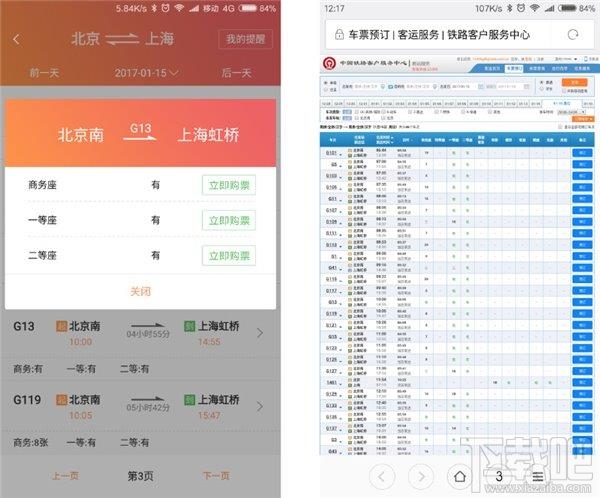600x498 pixels.
Task: Tap the alarm clock icon in the left phone status bar
Action: pos(165,8)
